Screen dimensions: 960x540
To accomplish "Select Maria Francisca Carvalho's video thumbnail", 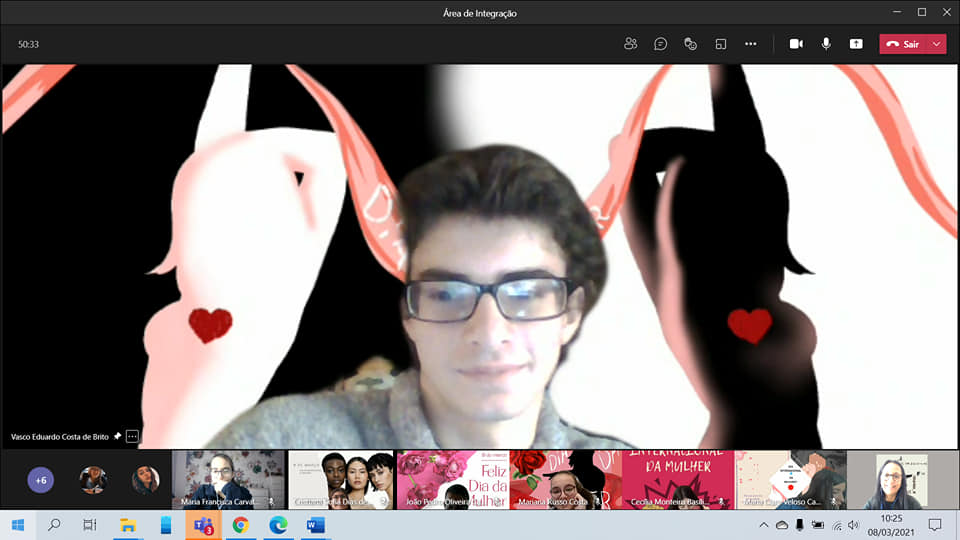I will point(228,480).
